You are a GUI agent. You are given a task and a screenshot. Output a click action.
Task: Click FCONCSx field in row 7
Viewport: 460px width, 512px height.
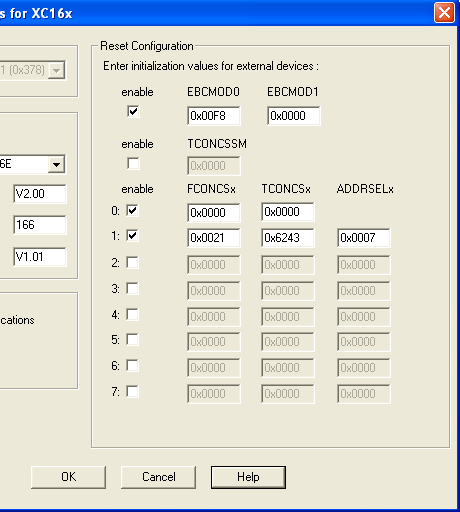[214, 394]
